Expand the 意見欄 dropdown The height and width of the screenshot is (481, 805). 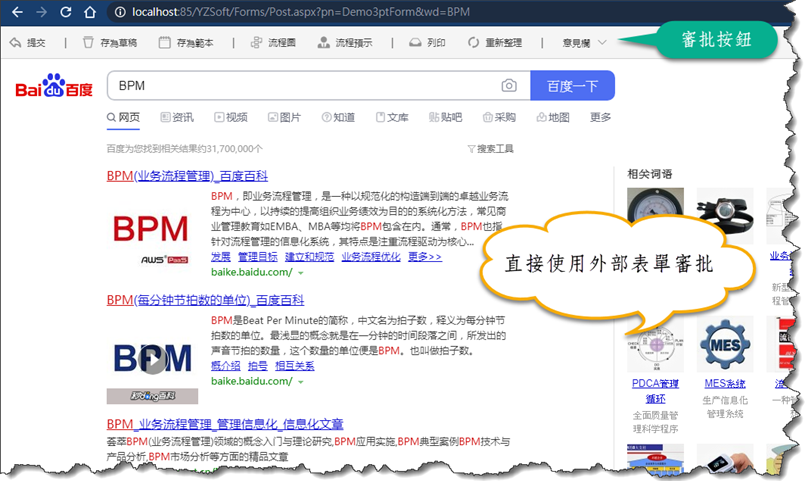click(585, 43)
